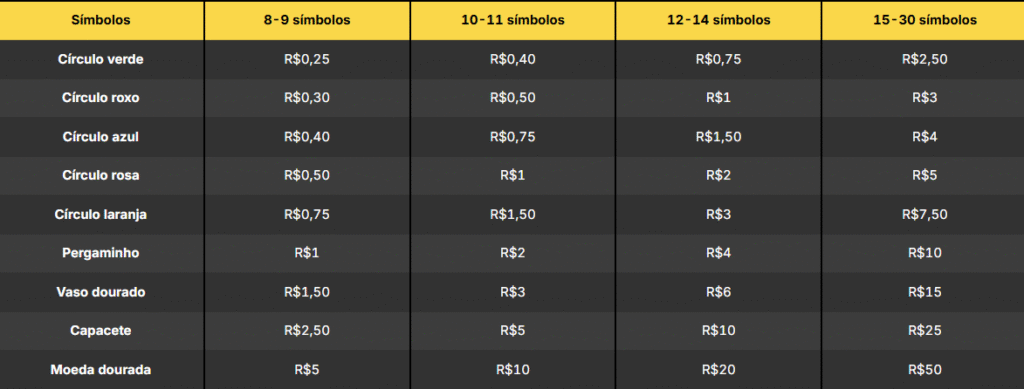The height and width of the screenshot is (389, 1024).
Task: Select the R$0,25 Círculo verde cell
Action: tap(307, 59)
